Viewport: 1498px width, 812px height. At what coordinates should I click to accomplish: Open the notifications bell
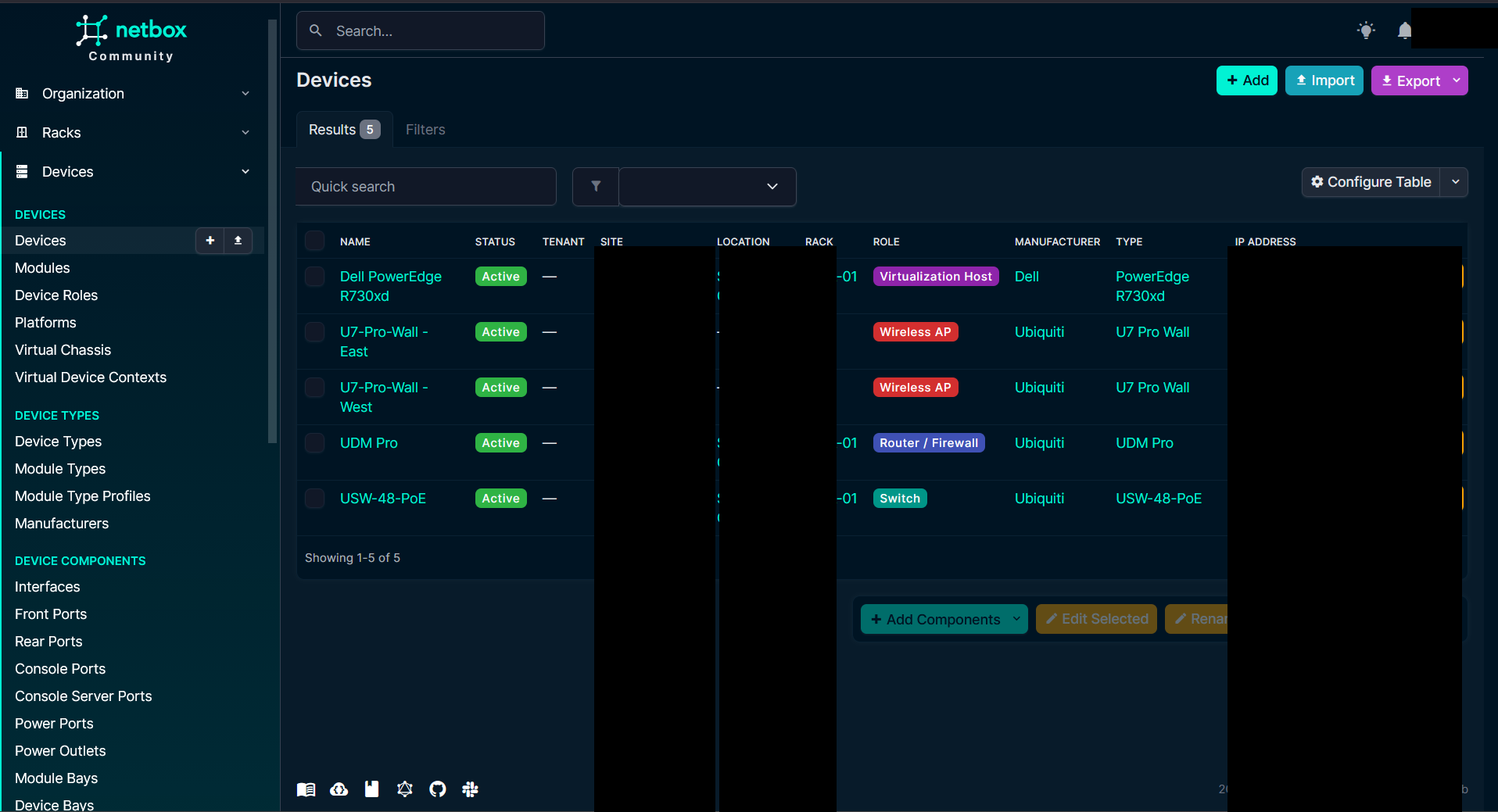(x=1404, y=30)
